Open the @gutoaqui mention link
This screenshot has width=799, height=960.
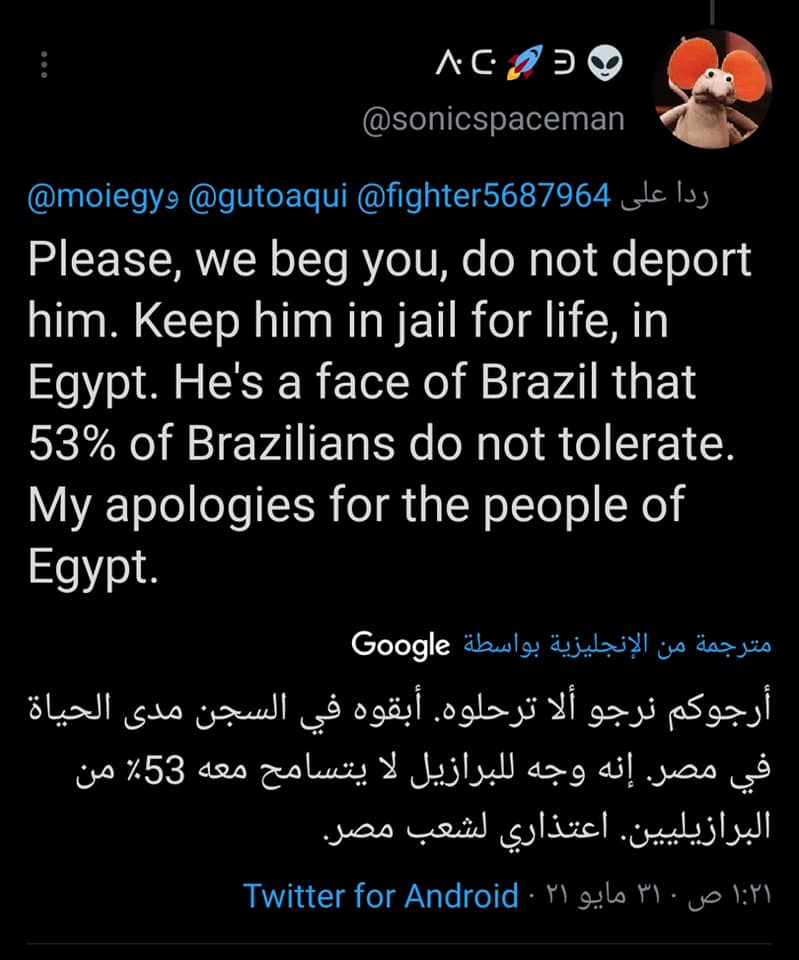(x=266, y=198)
